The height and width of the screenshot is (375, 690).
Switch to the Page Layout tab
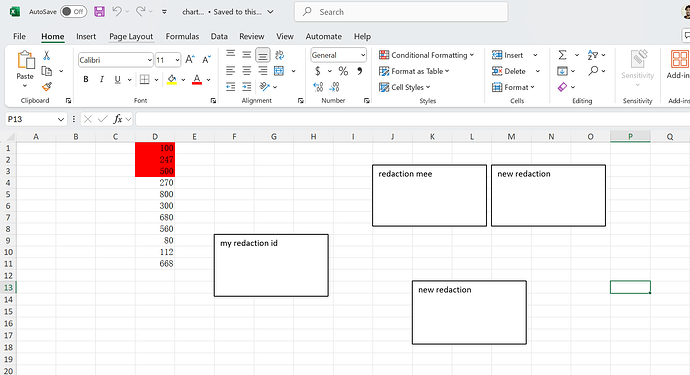tap(131, 37)
